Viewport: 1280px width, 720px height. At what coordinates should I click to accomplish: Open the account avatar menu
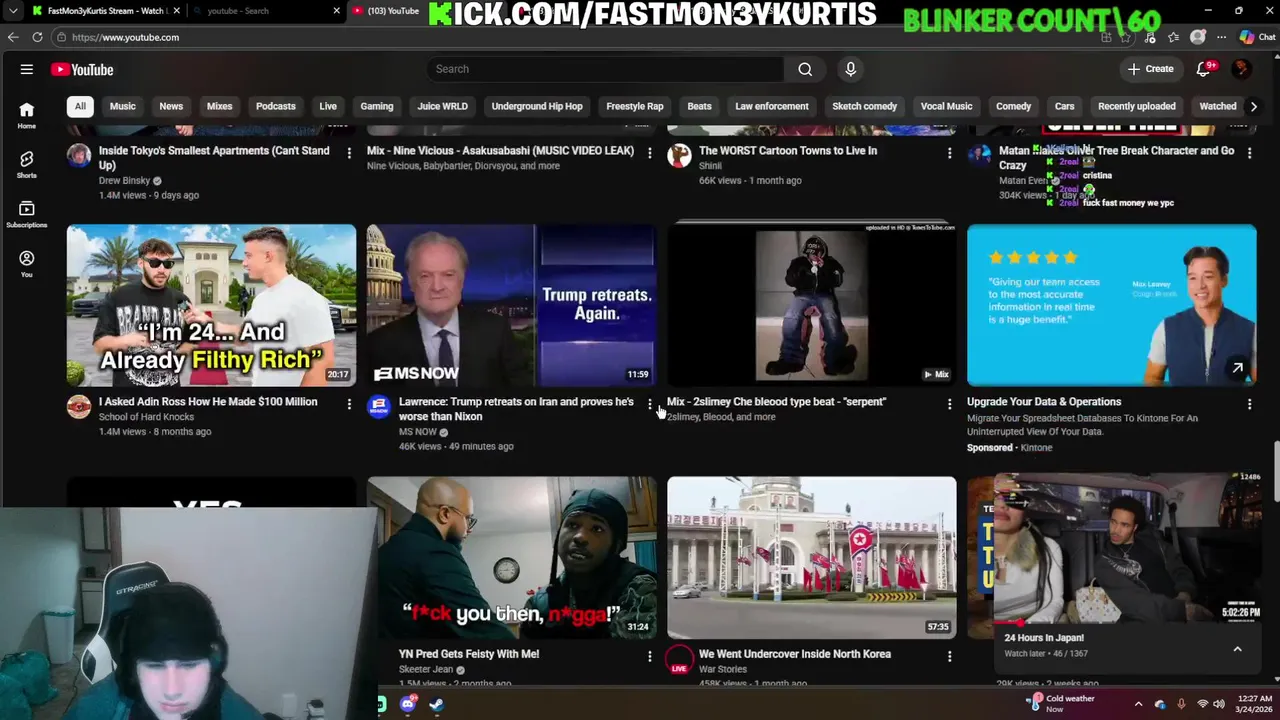click(x=1241, y=69)
